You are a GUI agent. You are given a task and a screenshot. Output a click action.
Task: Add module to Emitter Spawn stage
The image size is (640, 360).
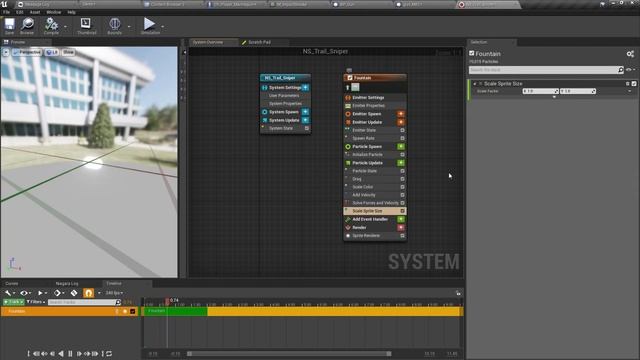tap(401, 114)
